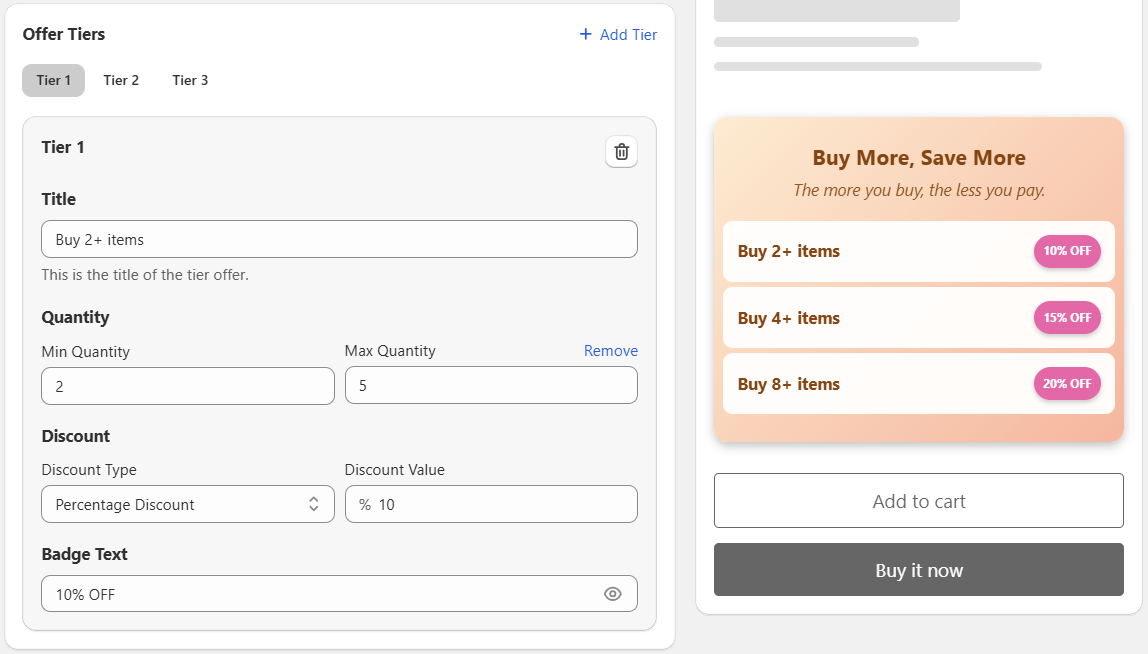
Task: Click the Add Tier link
Action: 618,34
